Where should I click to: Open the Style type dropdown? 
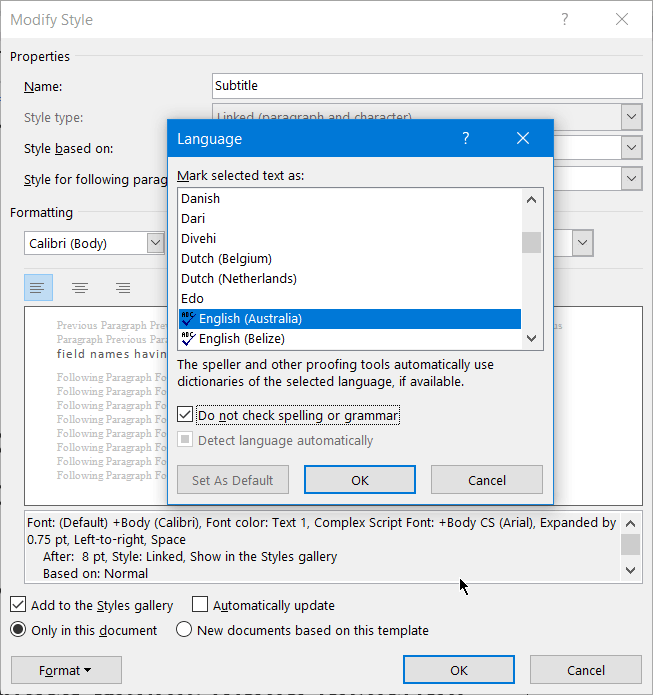pos(632,117)
